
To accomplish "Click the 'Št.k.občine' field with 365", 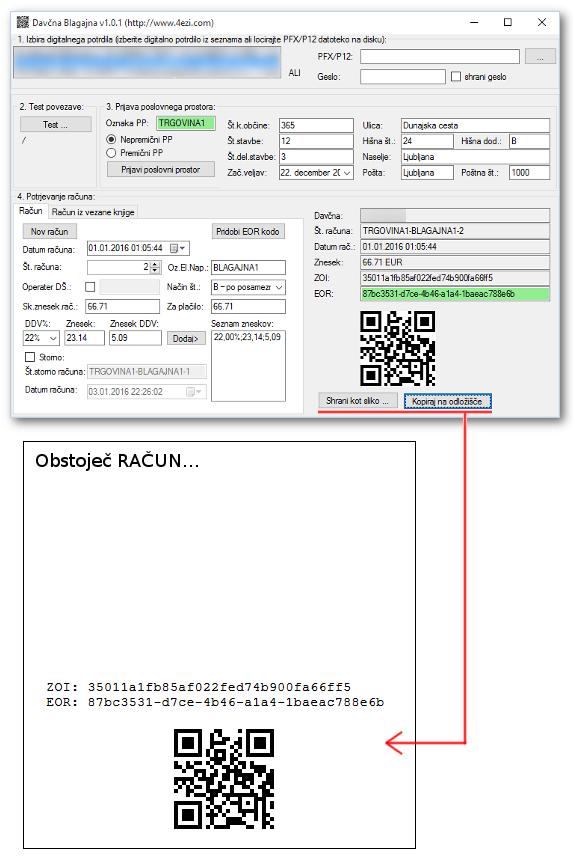I will [x=316, y=125].
